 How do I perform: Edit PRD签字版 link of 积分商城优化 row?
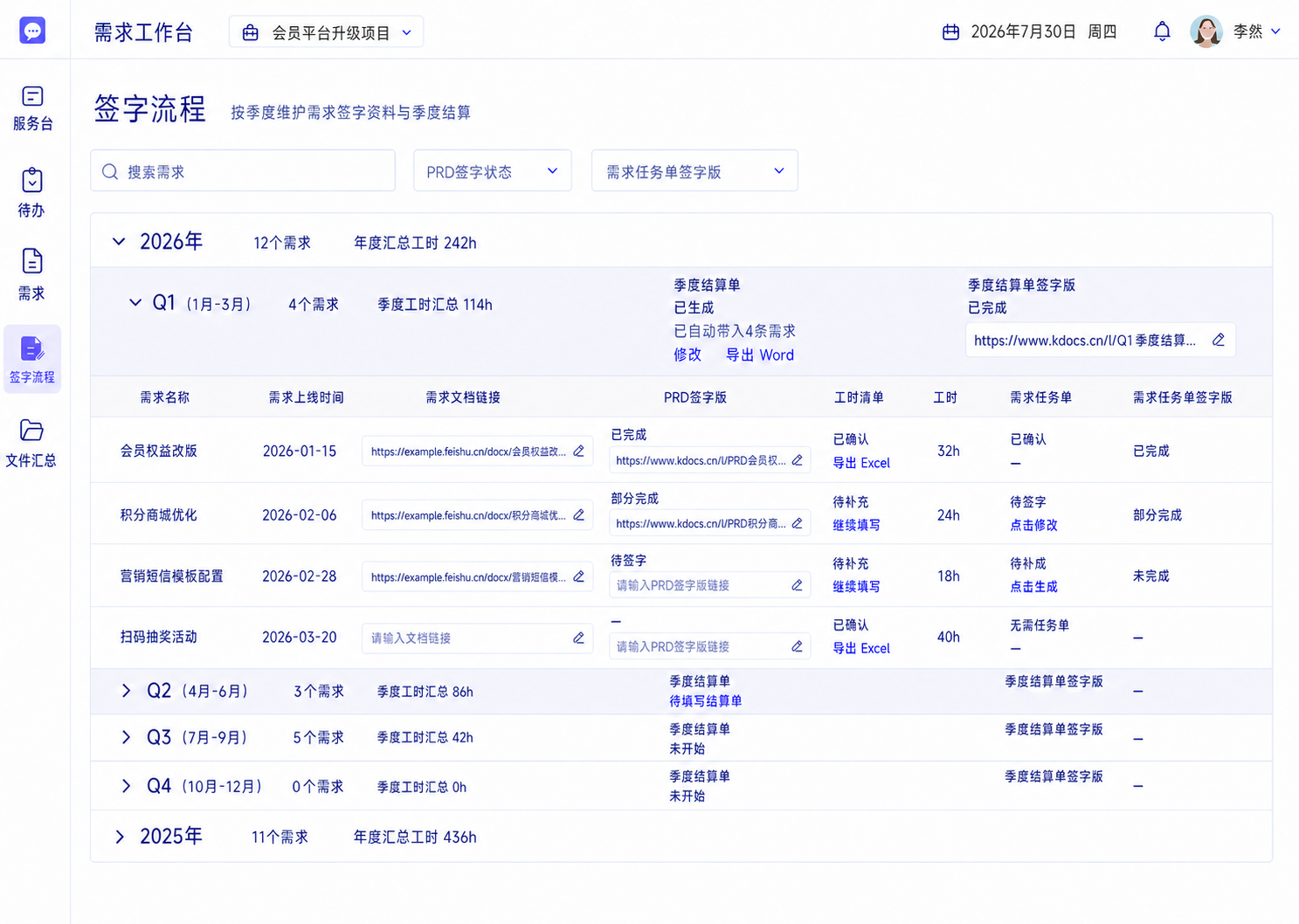point(797,523)
